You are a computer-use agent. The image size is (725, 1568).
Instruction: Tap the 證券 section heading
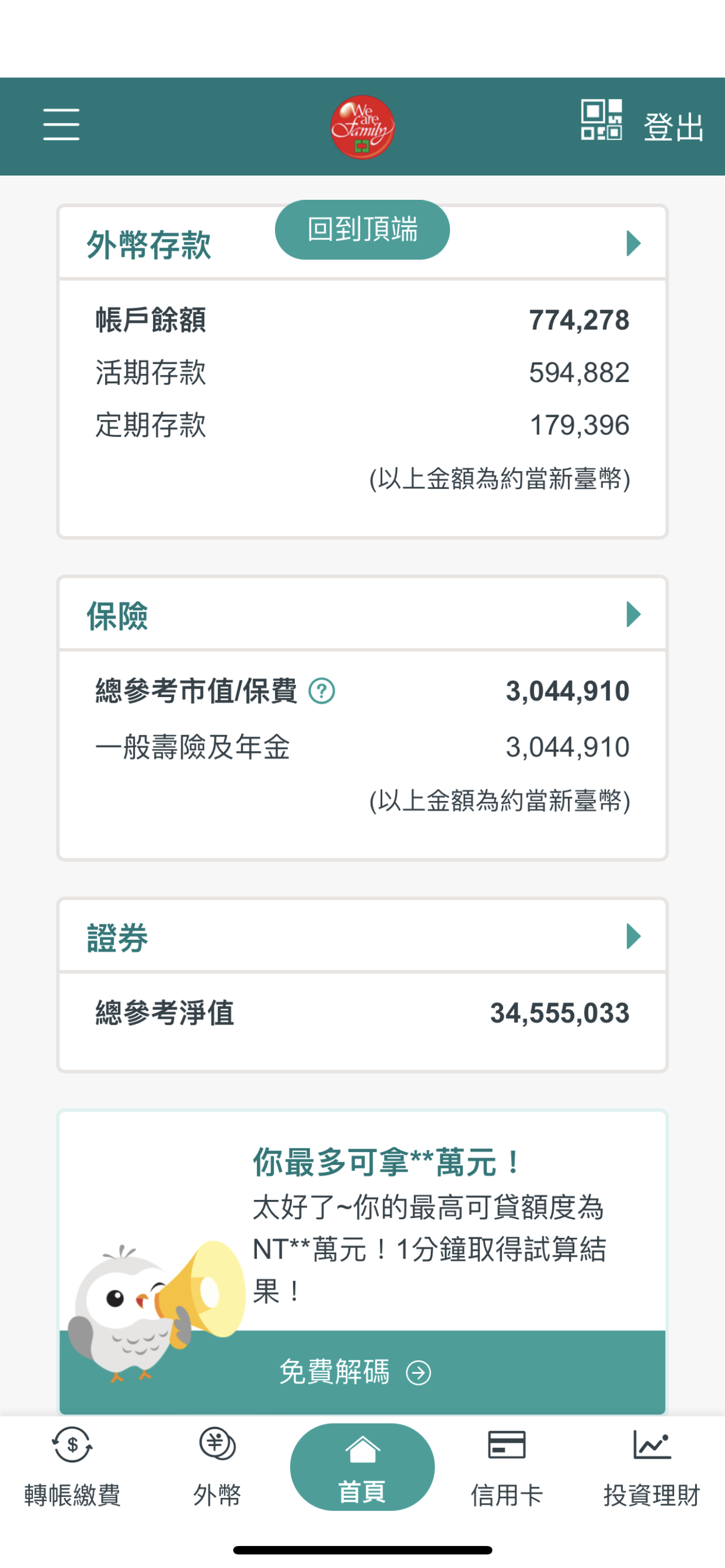pyautogui.click(x=117, y=938)
